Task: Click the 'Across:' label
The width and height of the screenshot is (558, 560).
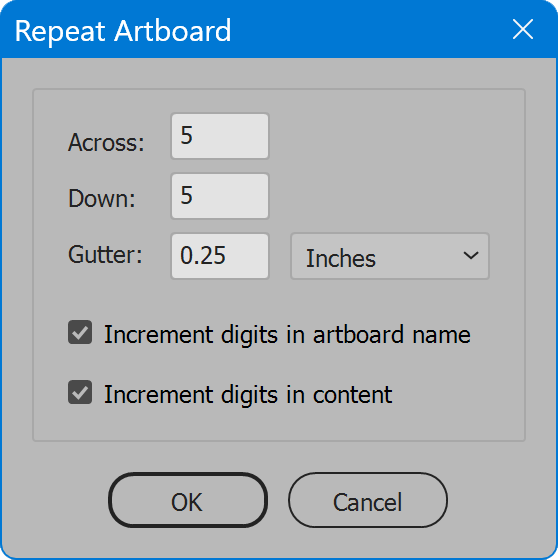Action: click(106, 142)
